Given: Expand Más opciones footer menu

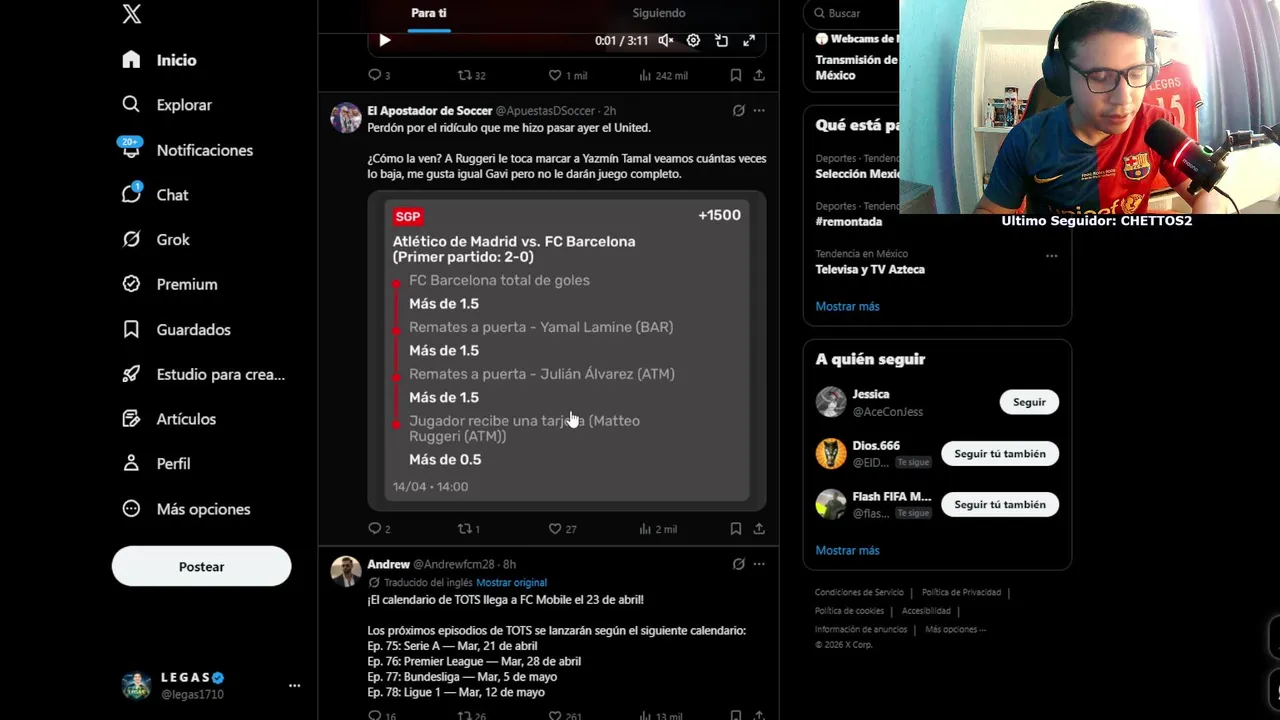Looking at the screenshot, I should click(955, 630).
